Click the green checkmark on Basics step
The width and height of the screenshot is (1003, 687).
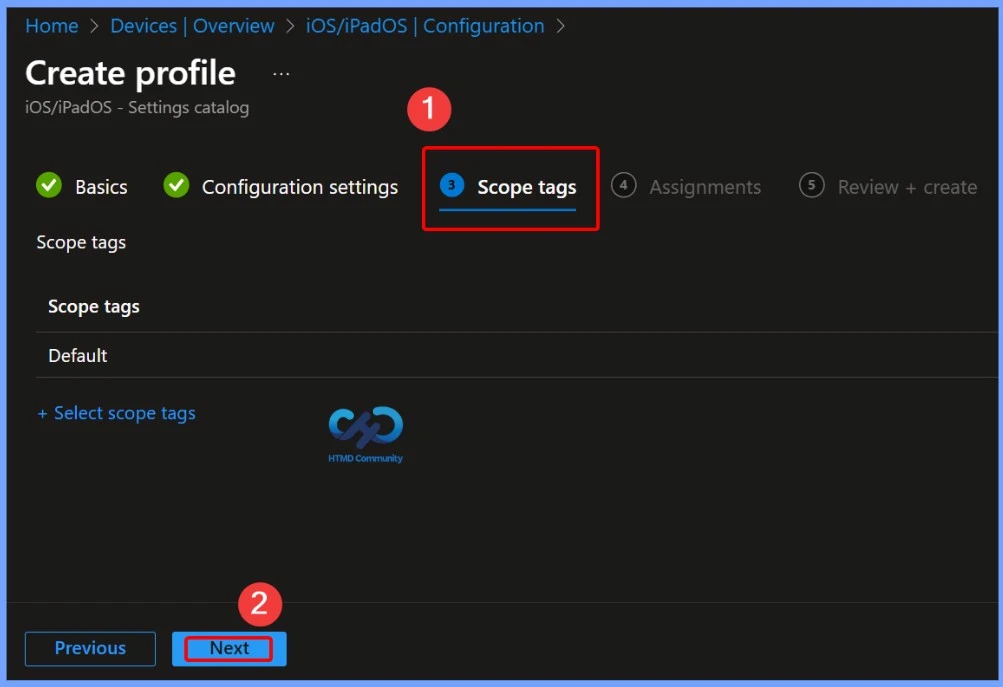(x=48, y=186)
